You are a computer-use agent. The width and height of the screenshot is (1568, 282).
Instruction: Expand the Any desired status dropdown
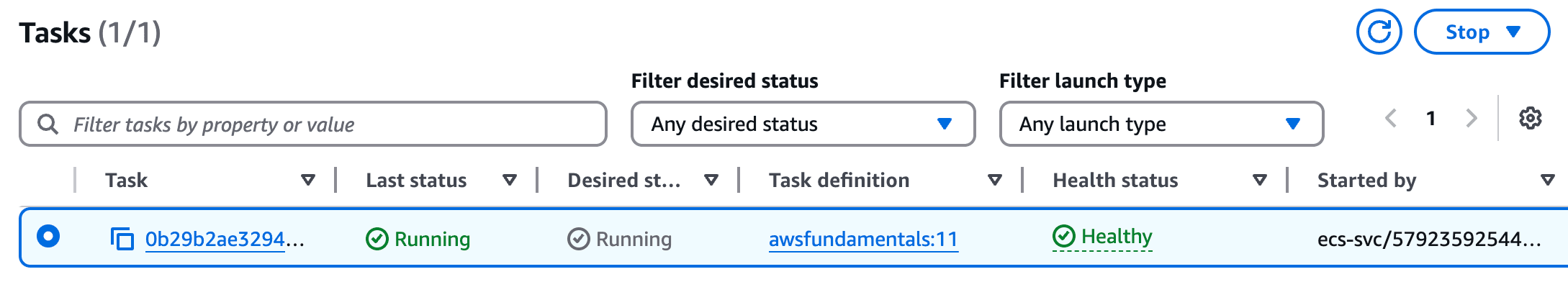click(803, 124)
